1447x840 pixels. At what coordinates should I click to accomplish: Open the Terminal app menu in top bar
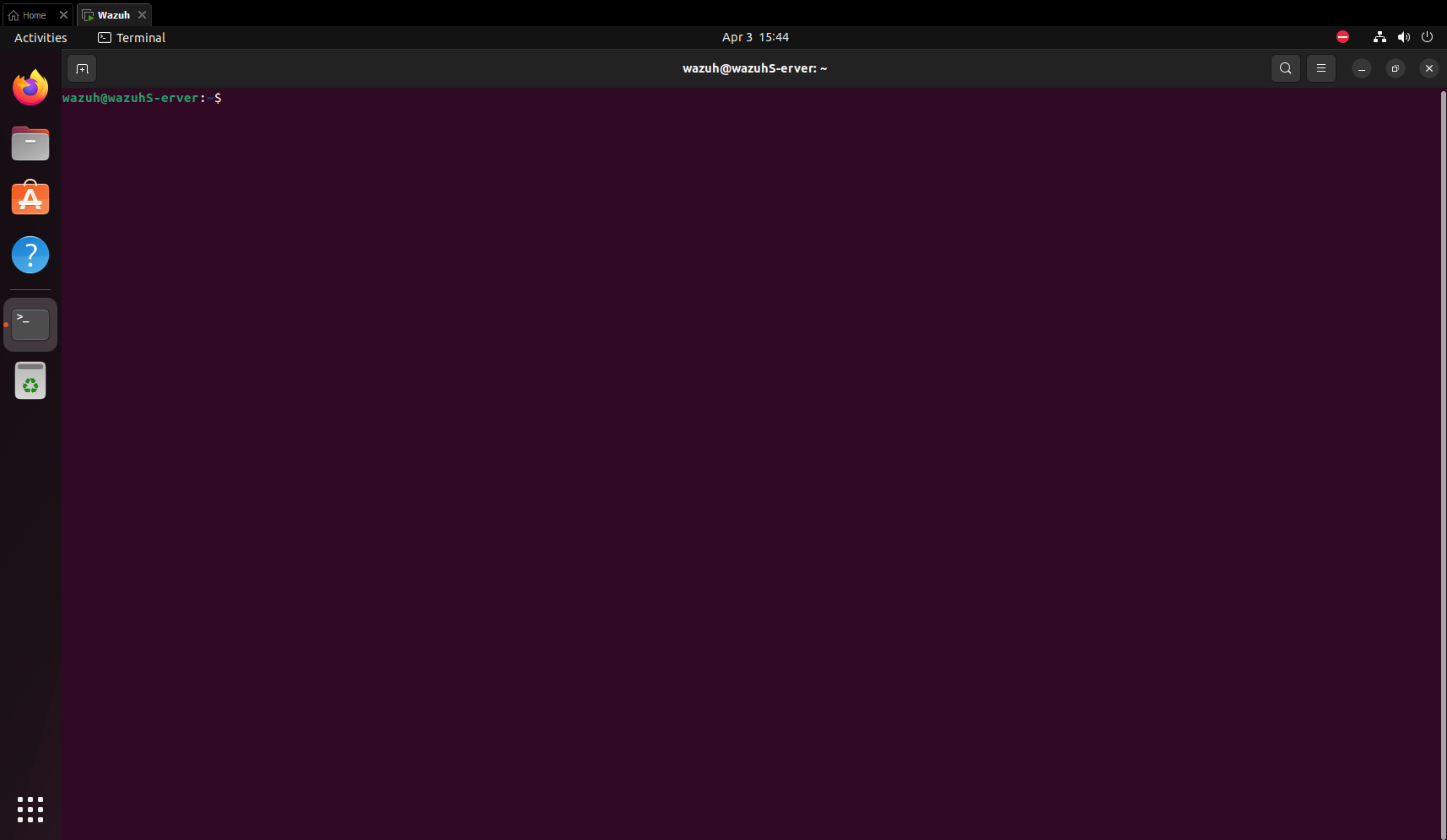pos(132,37)
